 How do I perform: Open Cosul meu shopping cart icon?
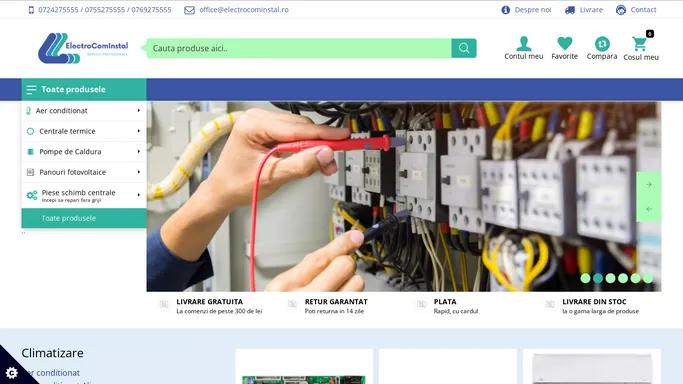point(639,44)
